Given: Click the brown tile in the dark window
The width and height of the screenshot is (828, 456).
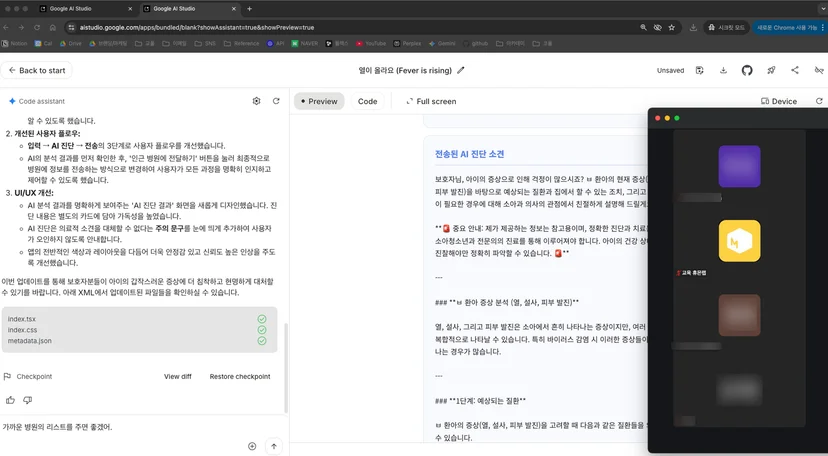Looking at the screenshot, I should tap(739, 315).
